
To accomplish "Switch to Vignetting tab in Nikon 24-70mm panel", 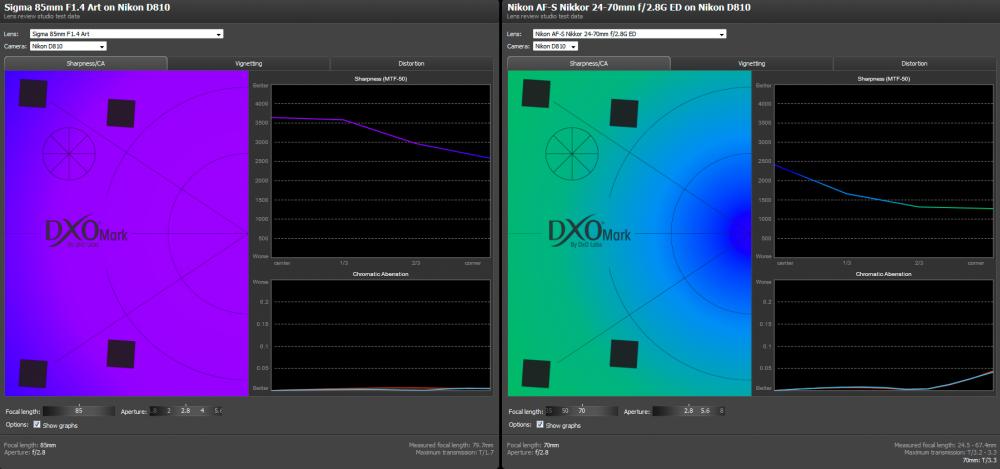I will 752,64.
